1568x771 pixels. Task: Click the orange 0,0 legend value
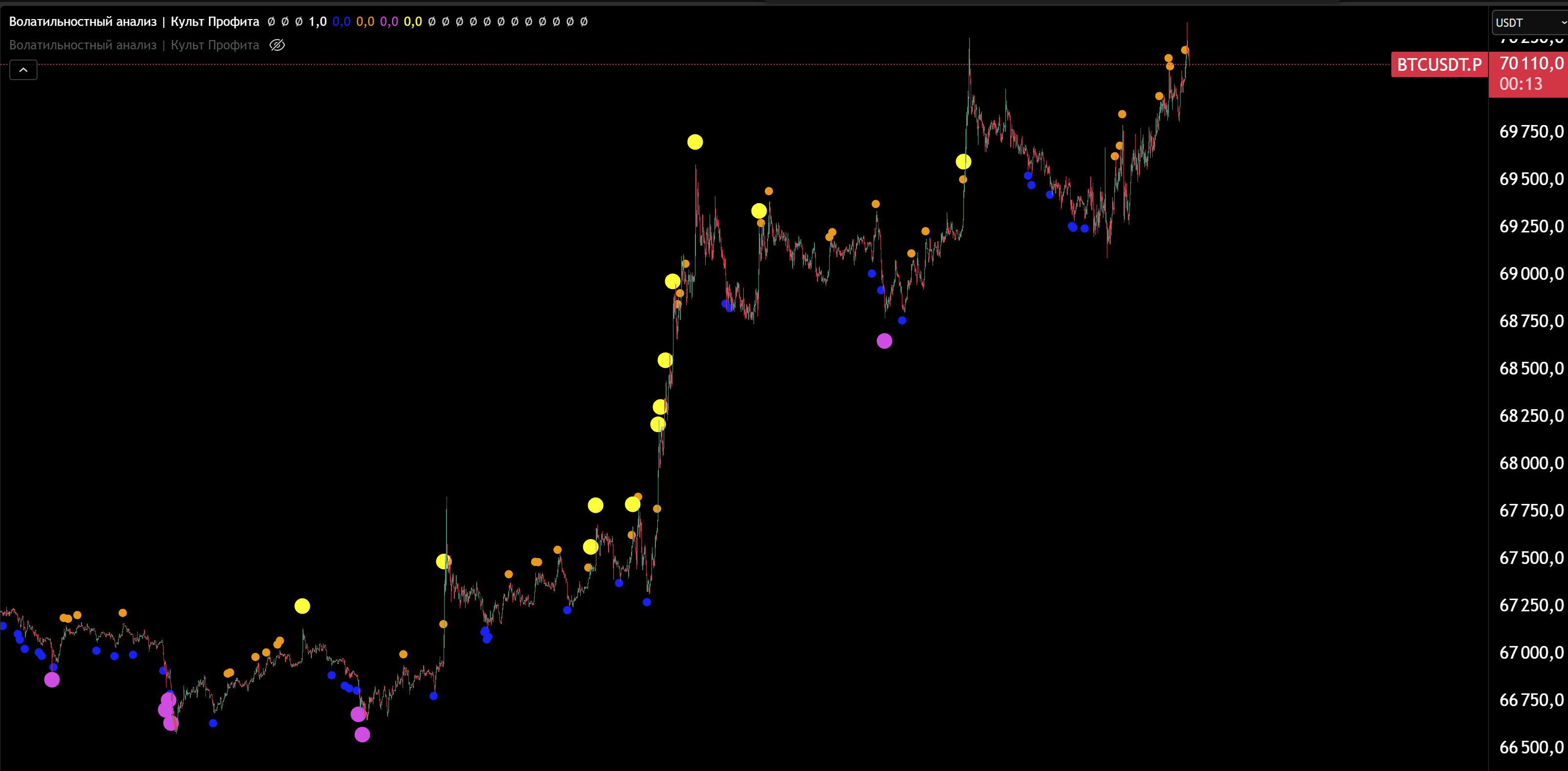(x=365, y=21)
